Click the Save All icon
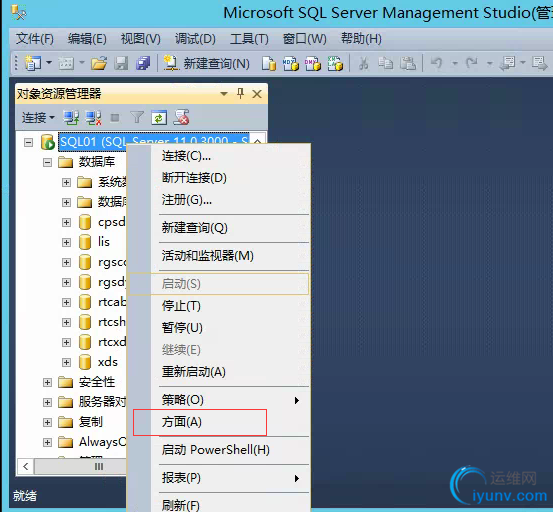553x512 pixels. pyautogui.click(x=143, y=64)
